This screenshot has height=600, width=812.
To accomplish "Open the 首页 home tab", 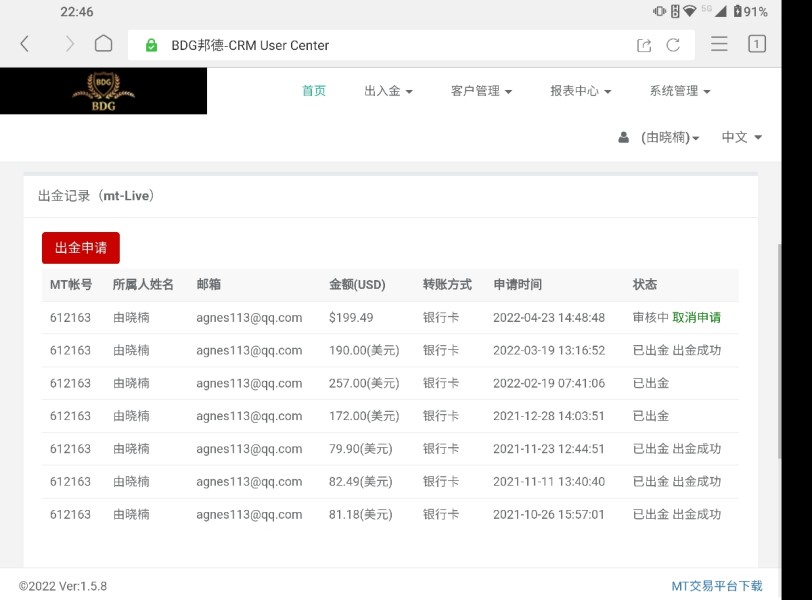I will (x=314, y=91).
